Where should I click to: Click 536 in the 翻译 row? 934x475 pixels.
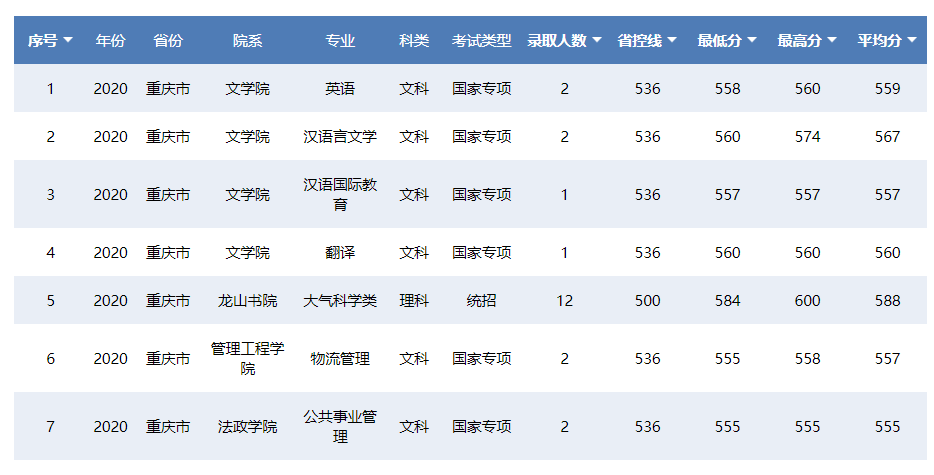647,253
